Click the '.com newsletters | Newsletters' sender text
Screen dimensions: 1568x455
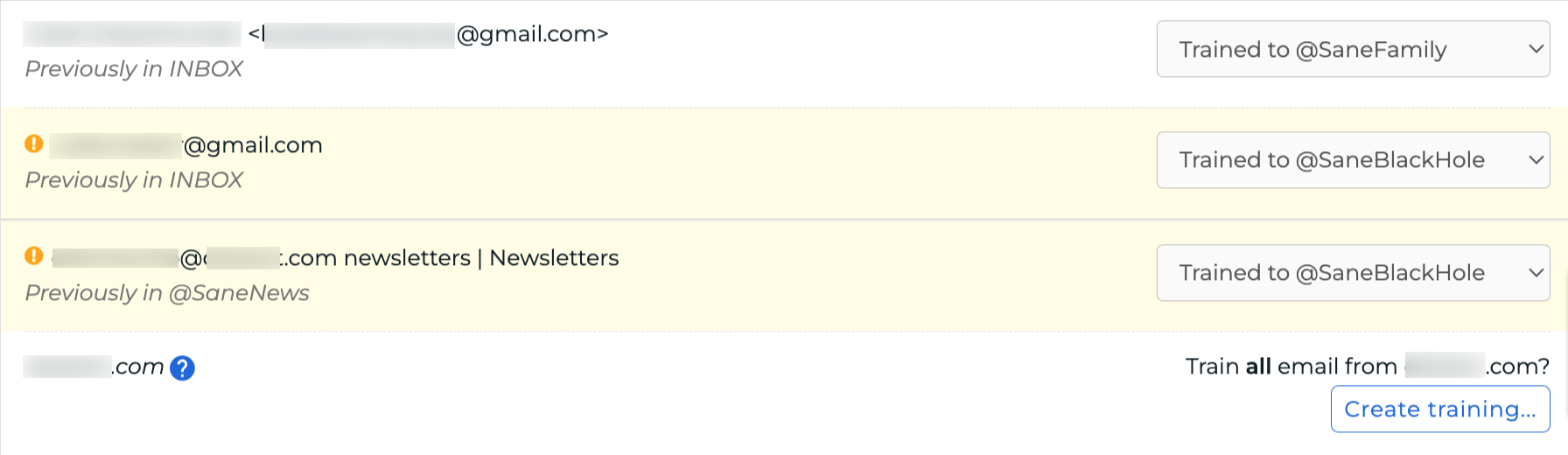[451, 258]
